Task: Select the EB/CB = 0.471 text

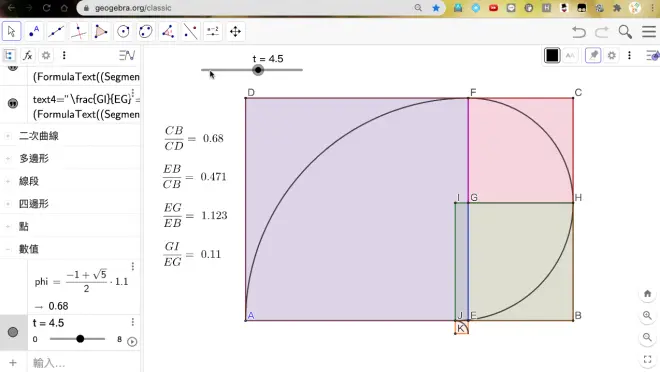Action: pyautogui.click(x=194, y=177)
